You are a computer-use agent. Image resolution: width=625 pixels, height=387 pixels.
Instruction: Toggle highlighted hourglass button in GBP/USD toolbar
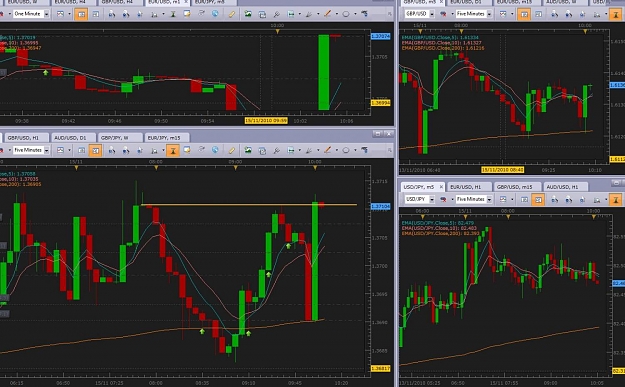[616, 14]
